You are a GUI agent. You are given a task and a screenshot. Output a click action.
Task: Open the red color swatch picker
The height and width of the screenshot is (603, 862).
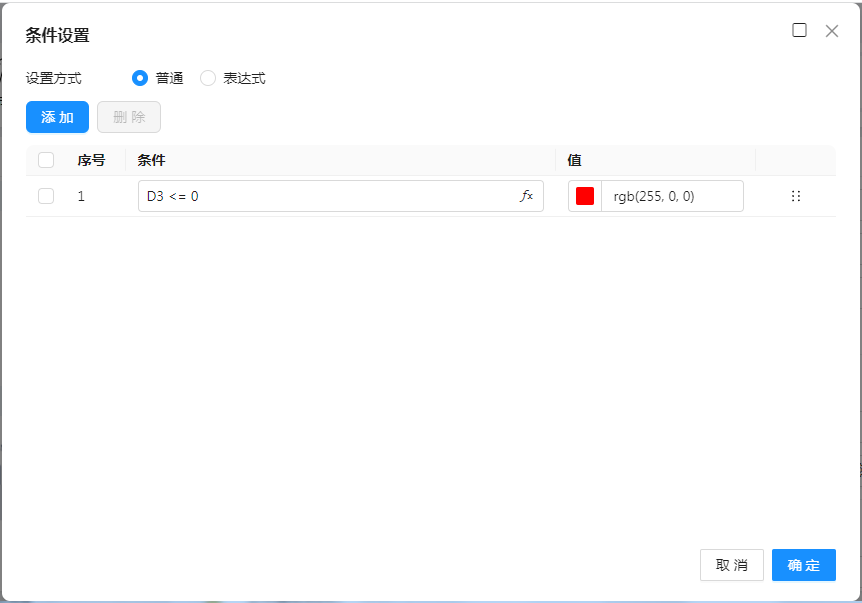585,196
